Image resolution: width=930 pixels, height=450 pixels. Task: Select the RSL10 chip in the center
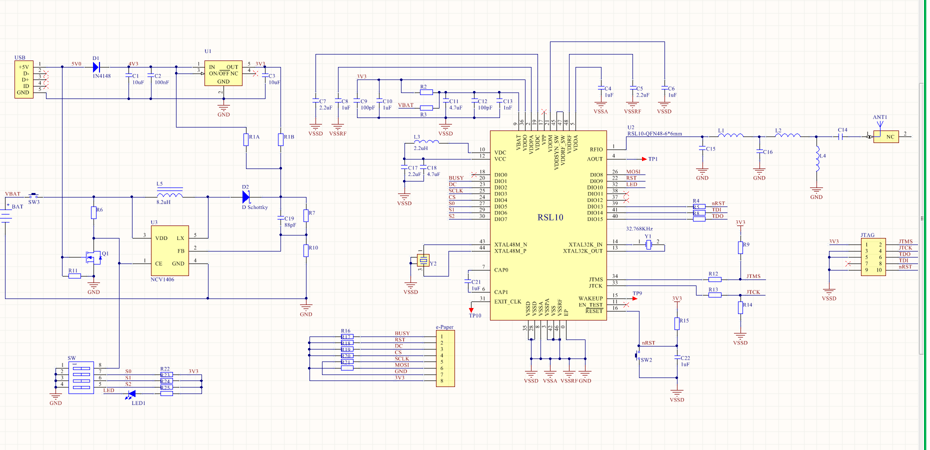[549, 216]
